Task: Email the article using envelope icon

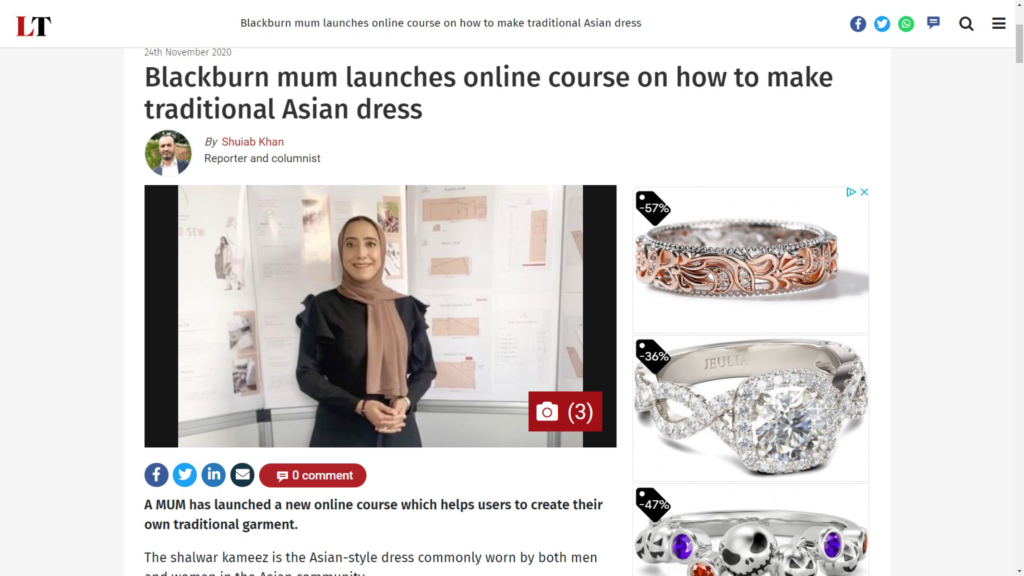Action: pyautogui.click(x=242, y=475)
